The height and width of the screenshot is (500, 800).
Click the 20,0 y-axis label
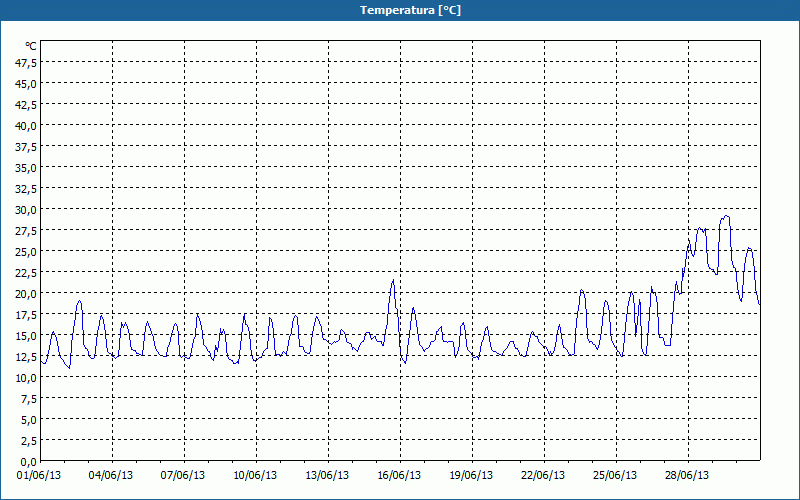tap(26, 294)
